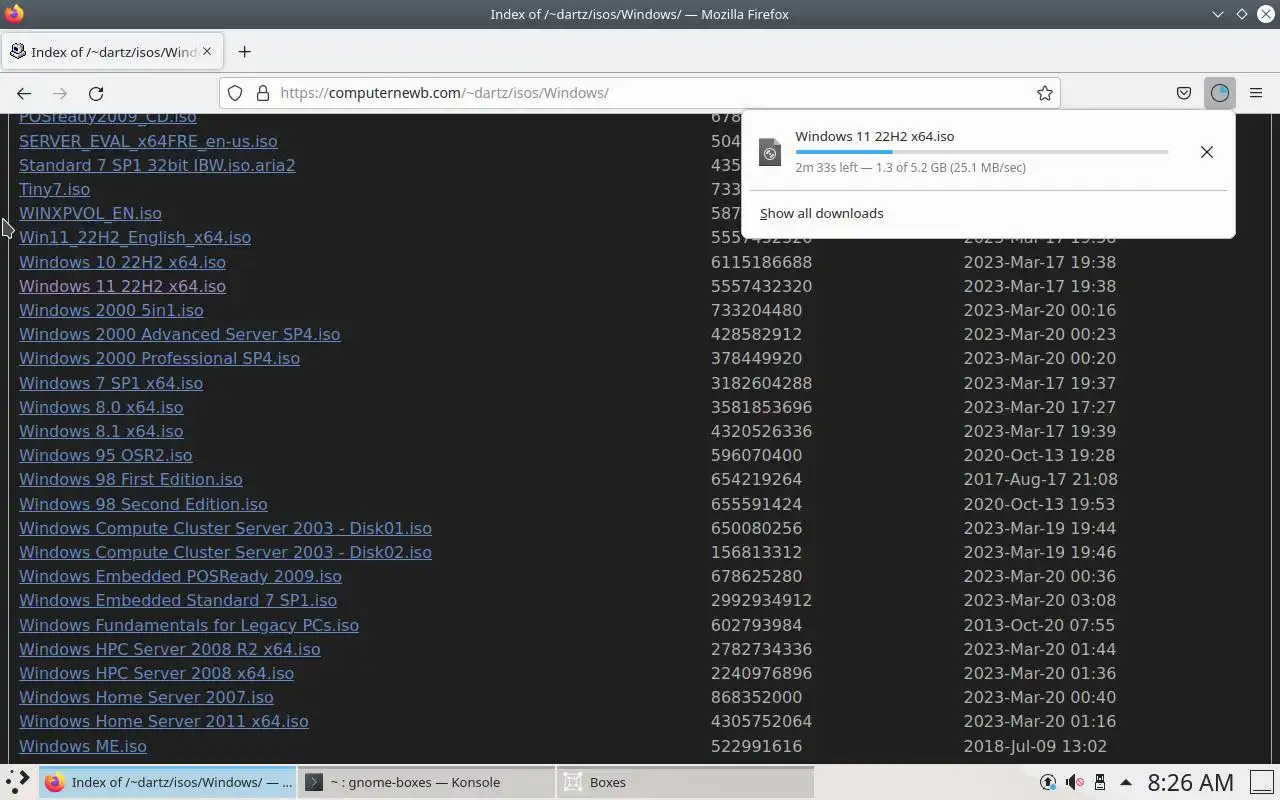Select file size 6115186688 text
Viewport: 1280px width, 800px height.
(x=761, y=262)
